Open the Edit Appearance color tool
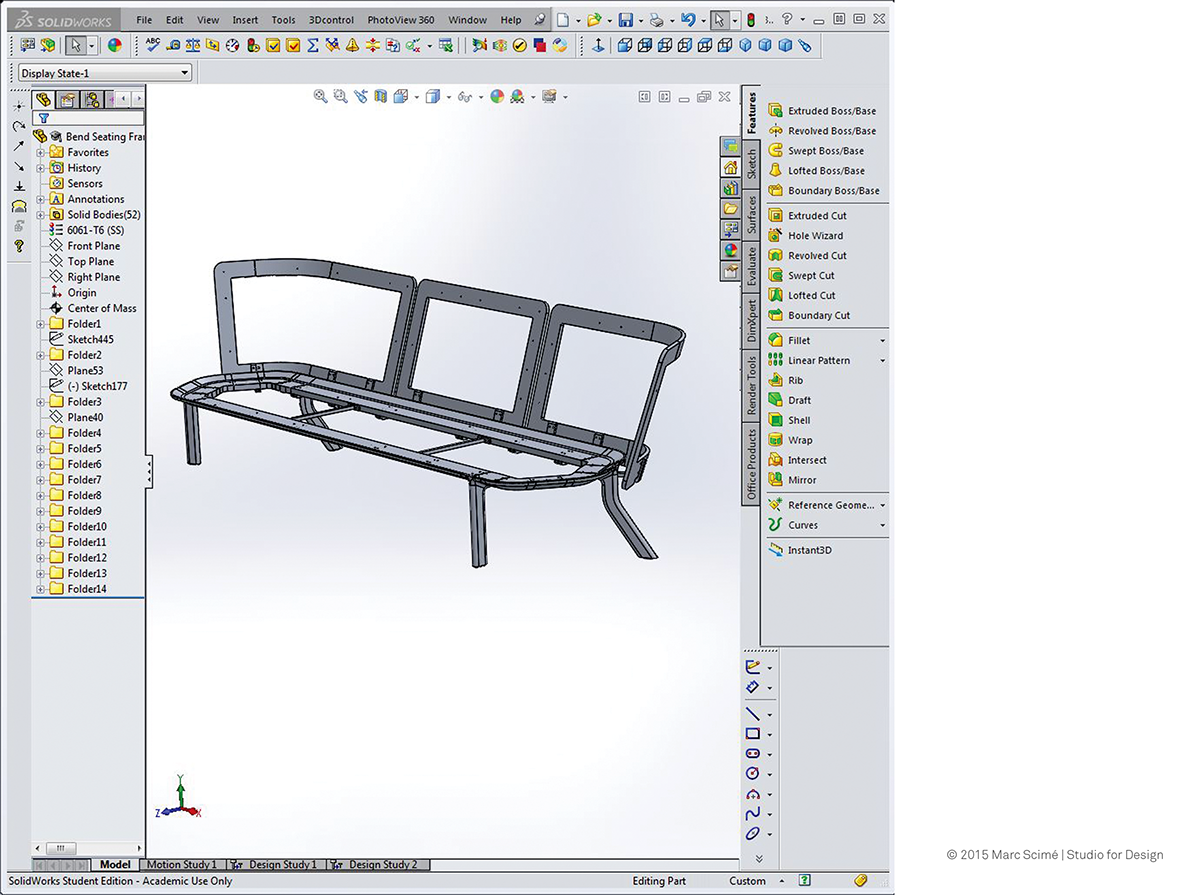 (x=497, y=96)
